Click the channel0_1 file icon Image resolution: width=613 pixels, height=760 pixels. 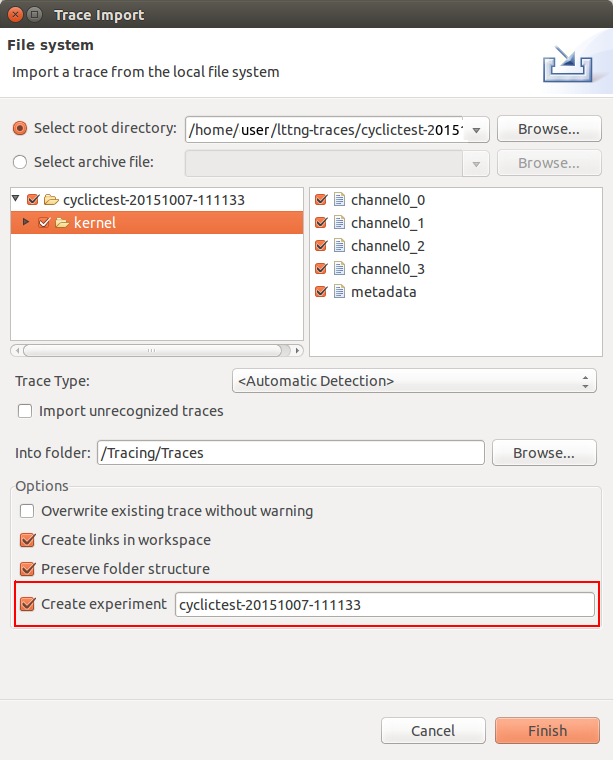click(x=338, y=223)
